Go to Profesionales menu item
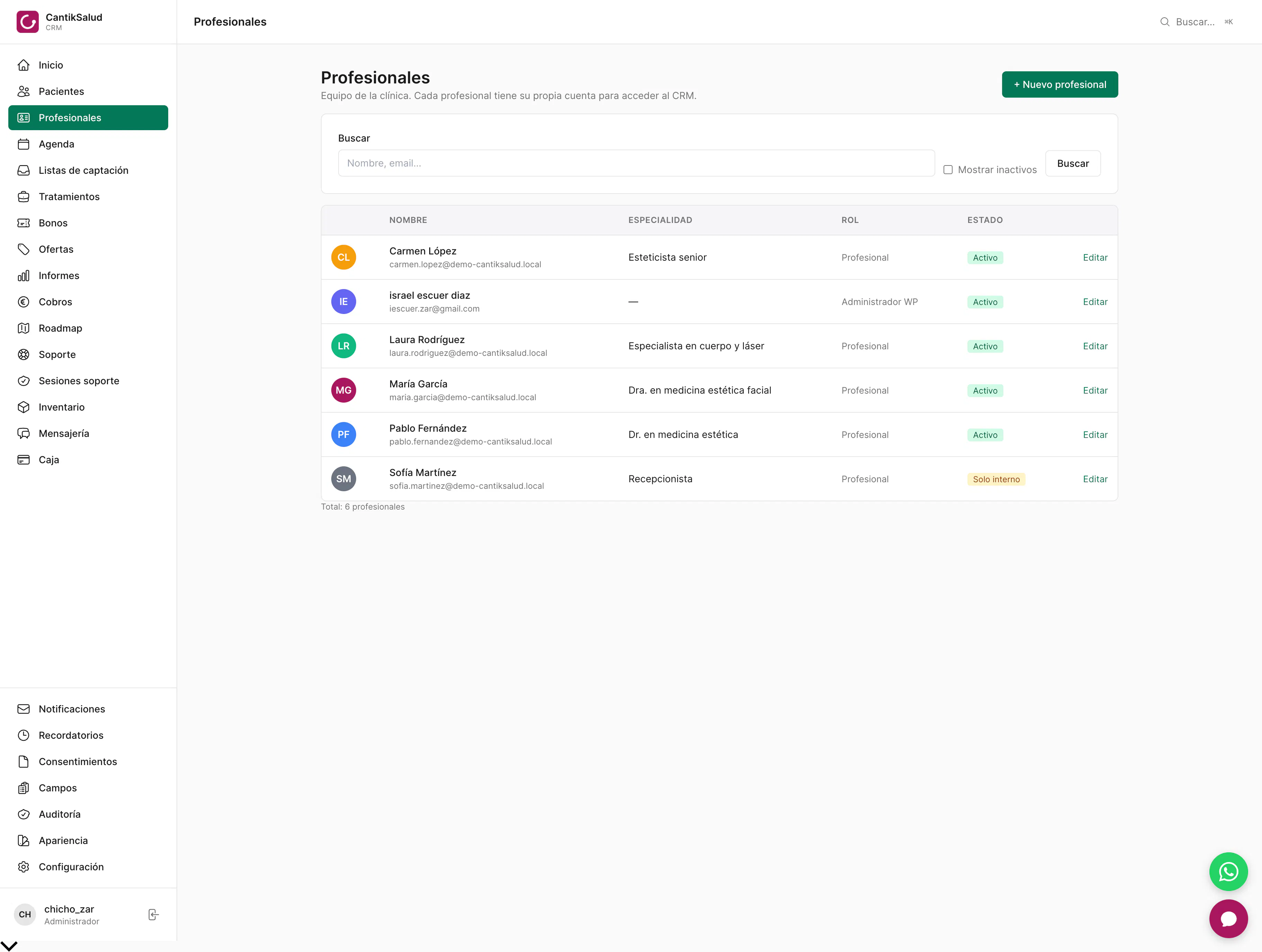The height and width of the screenshot is (952, 1262). pos(88,118)
